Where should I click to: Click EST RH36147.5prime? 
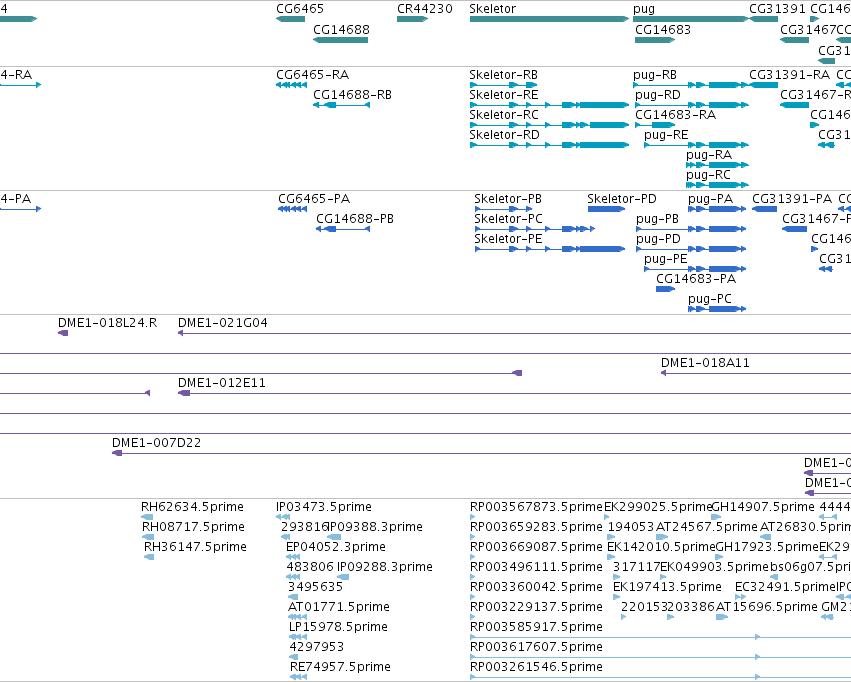(149, 557)
